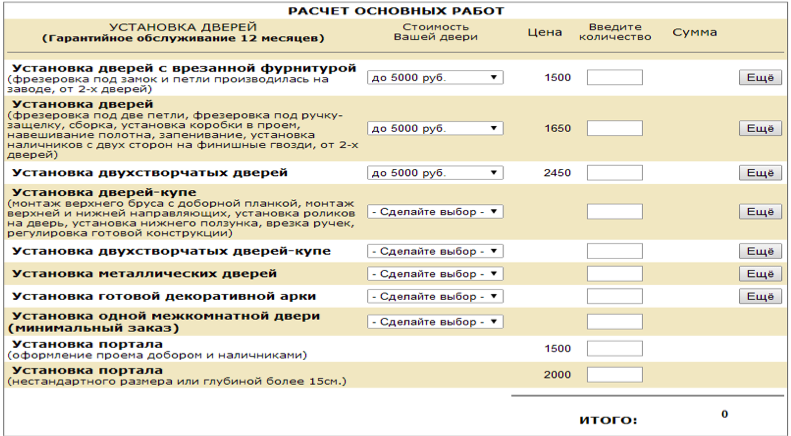Click 'Ещё' button for doors with врезанной фурнитурой

tap(760, 78)
